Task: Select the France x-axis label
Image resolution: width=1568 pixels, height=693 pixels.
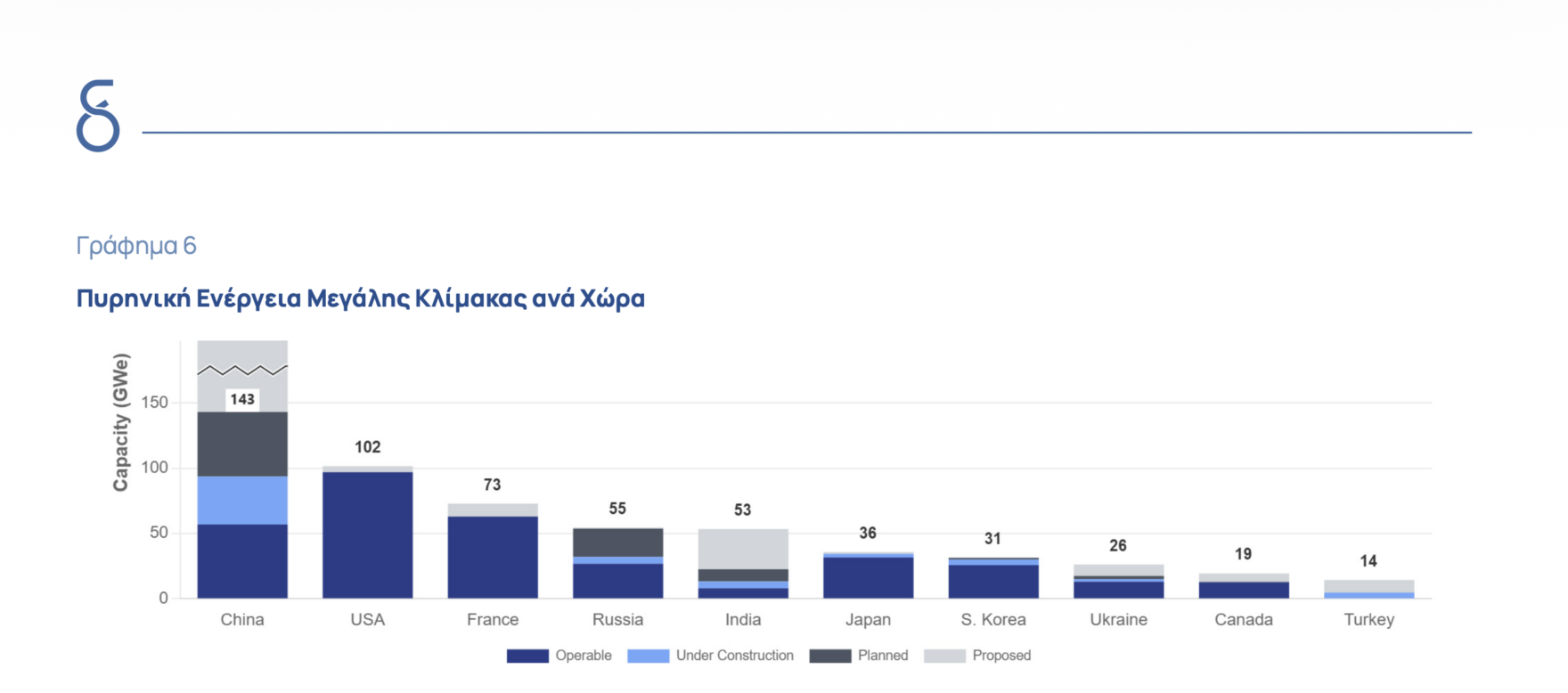Action: (493, 620)
